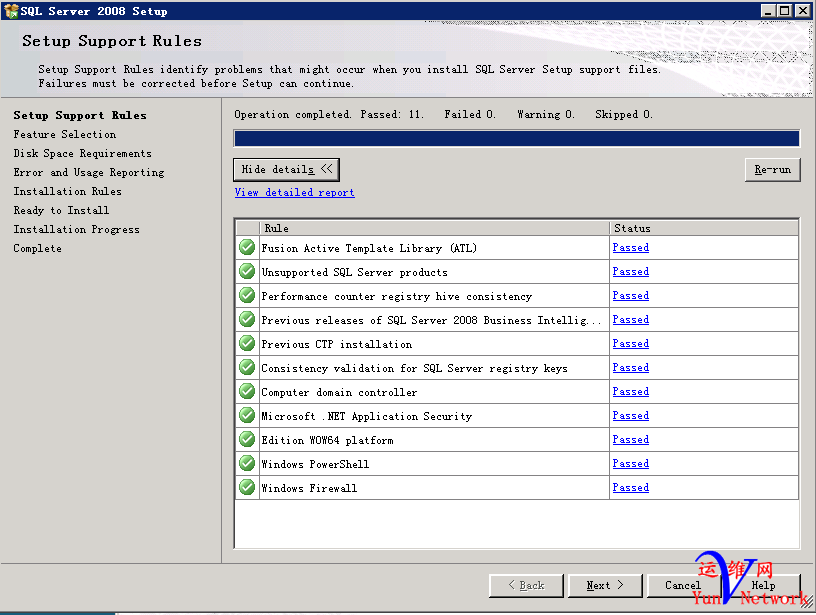Screen dimensions: 816x615
Task: Click the Consistency validation for SQL Server registry keys text
Action: (414, 368)
